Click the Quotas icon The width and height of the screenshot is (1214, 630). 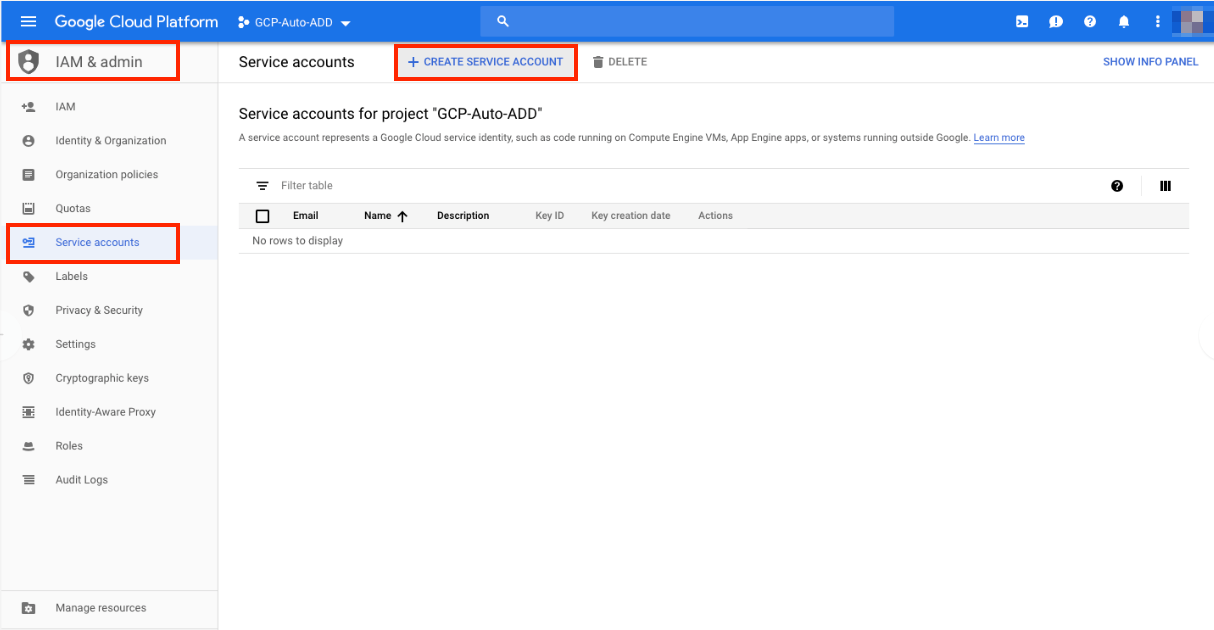coord(28,209)
